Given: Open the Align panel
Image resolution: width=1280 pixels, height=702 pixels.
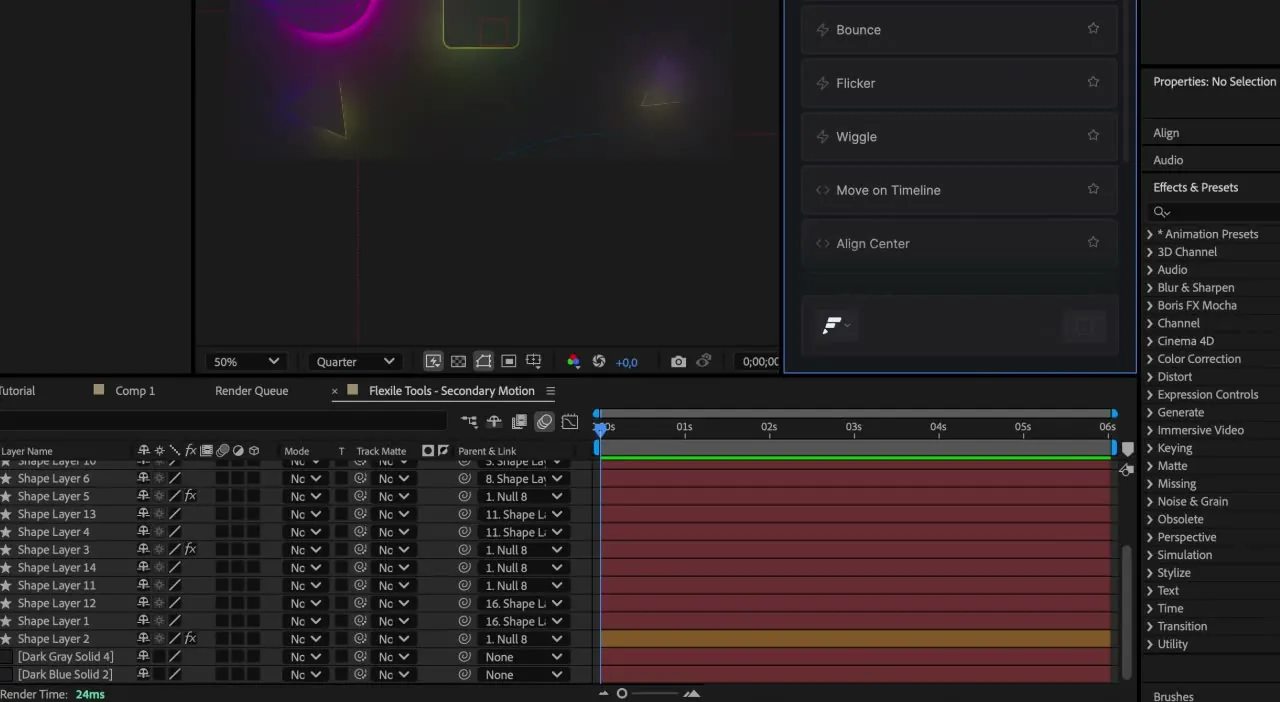Looking at the screenshot, I should coord(1166,133).
